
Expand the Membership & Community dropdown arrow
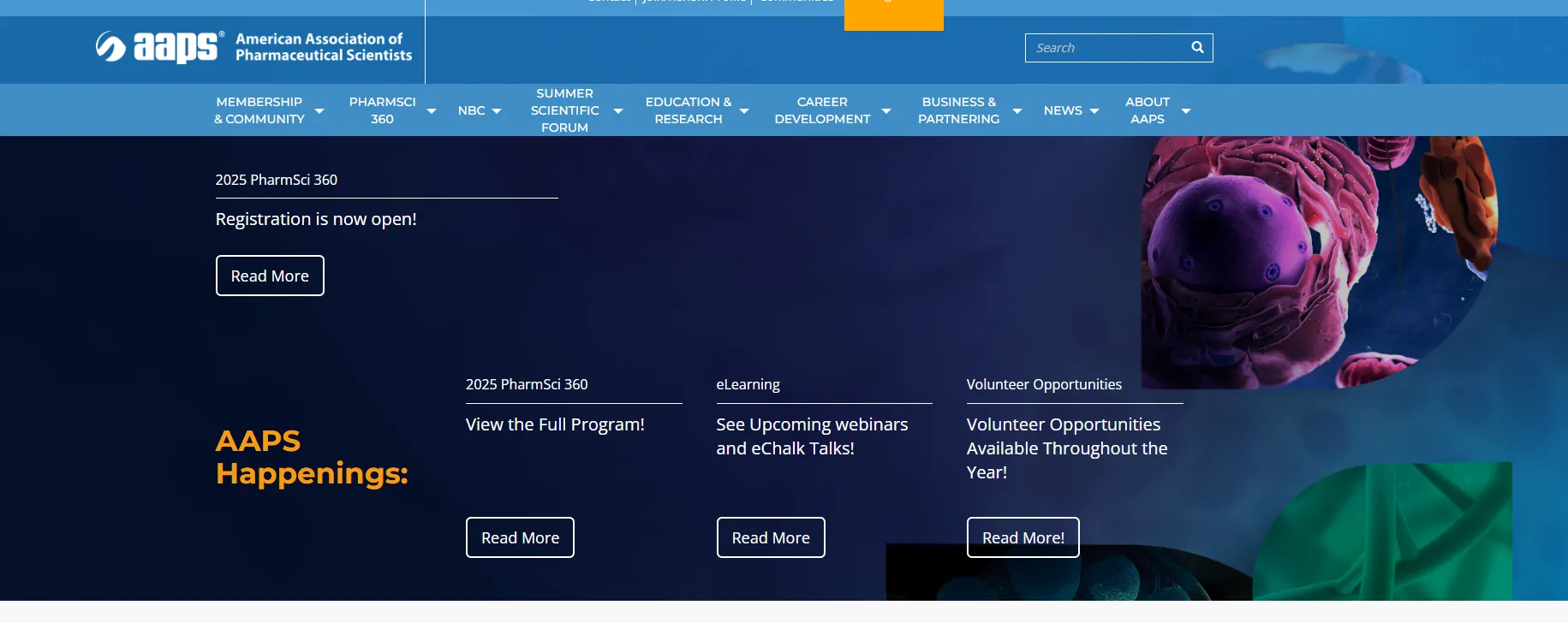319,111
